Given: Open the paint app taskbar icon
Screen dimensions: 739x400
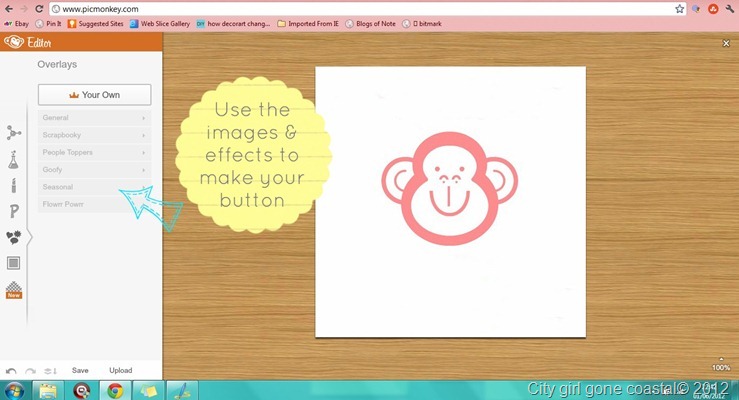Looking at the screenshot, I should pyautogui.click(x=181, y=391).
